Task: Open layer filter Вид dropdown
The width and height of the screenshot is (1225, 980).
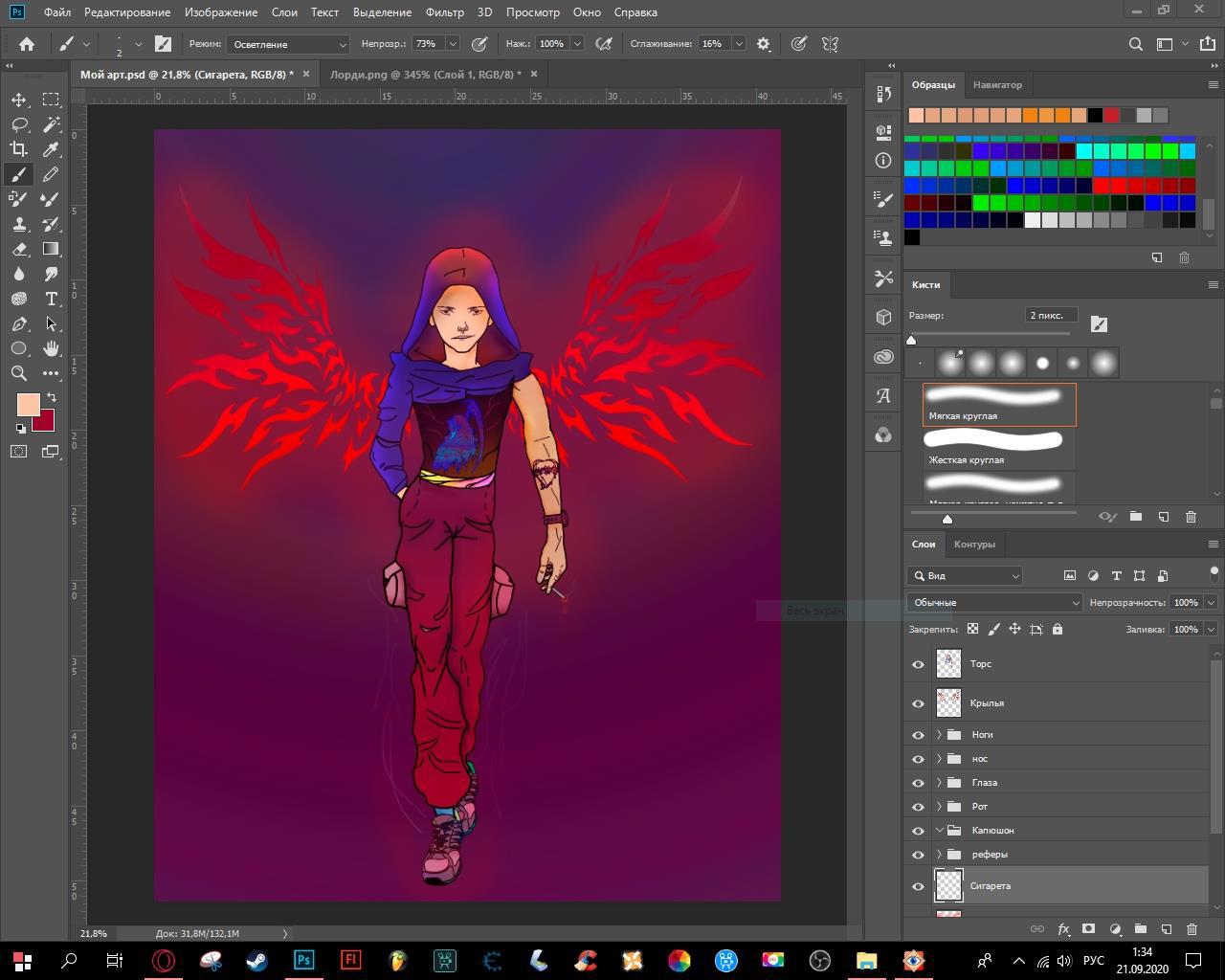Action: click(x=964, y=575)
